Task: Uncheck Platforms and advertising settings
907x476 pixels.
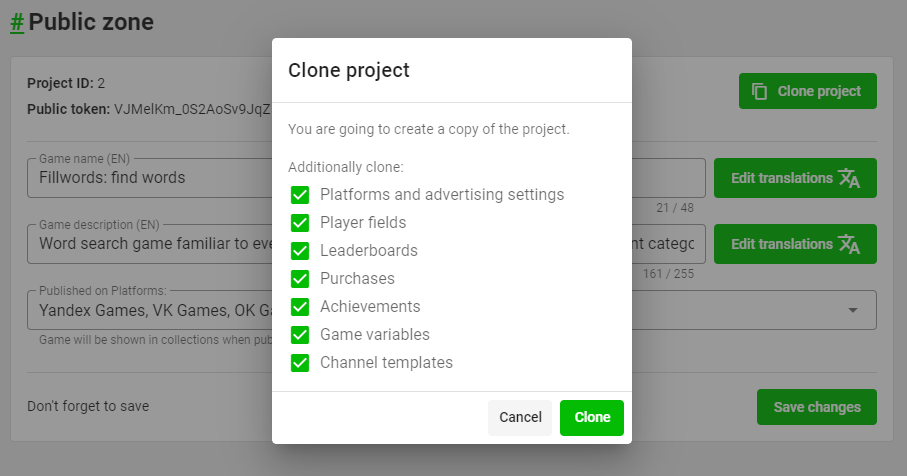Action: pyautogui.click(x=300, y=195)
